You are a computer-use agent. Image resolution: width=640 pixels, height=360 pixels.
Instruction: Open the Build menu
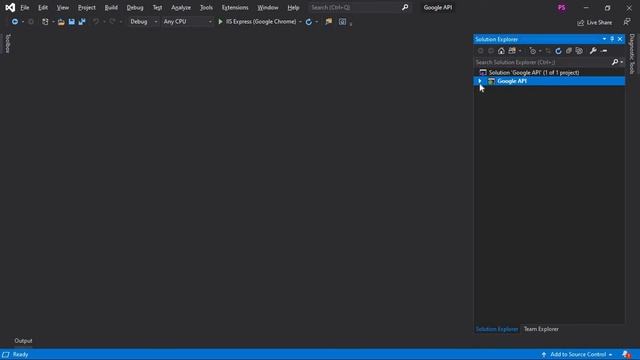[x=111, y=7]
